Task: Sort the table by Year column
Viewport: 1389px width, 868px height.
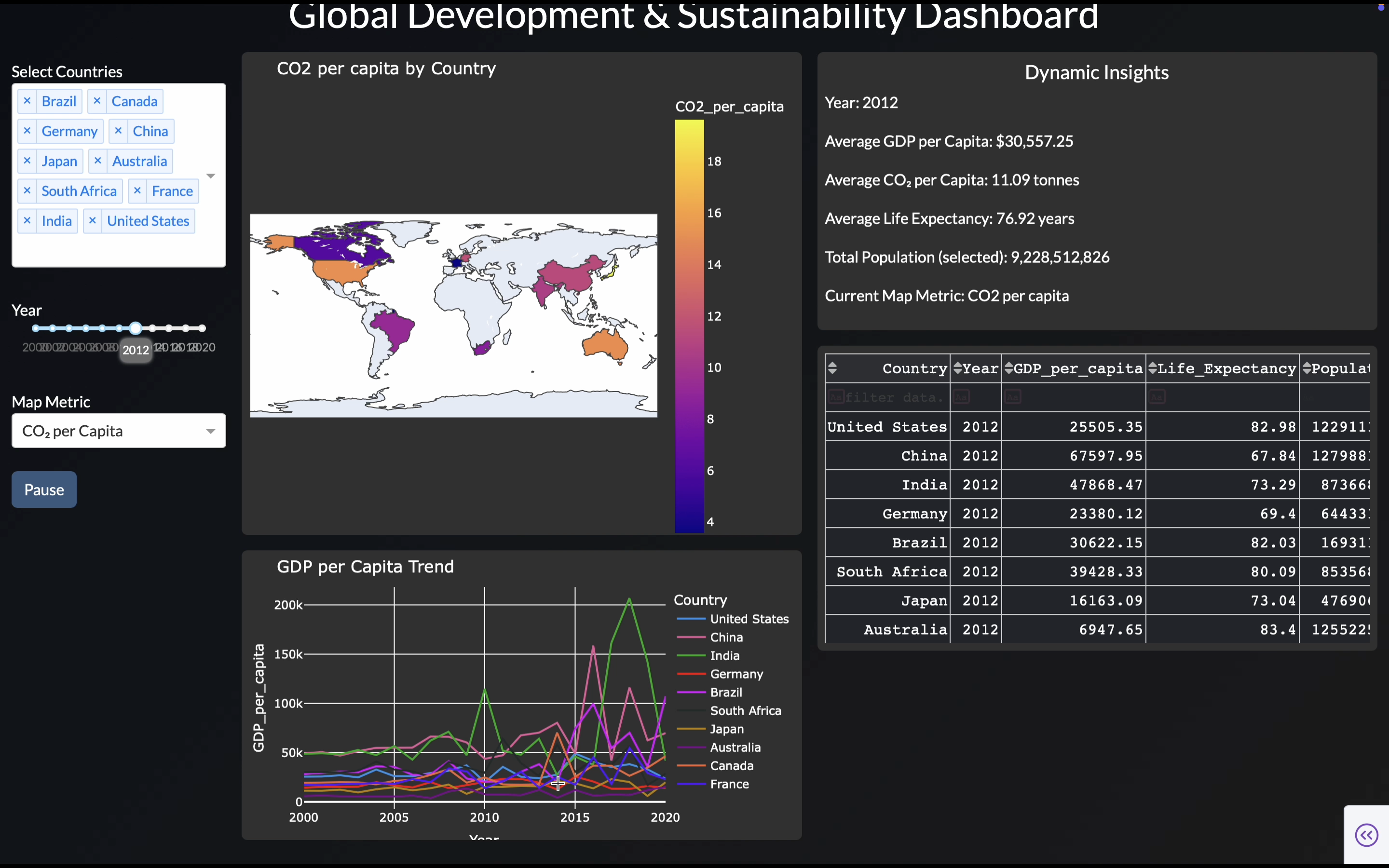Action: pos(957,368)
